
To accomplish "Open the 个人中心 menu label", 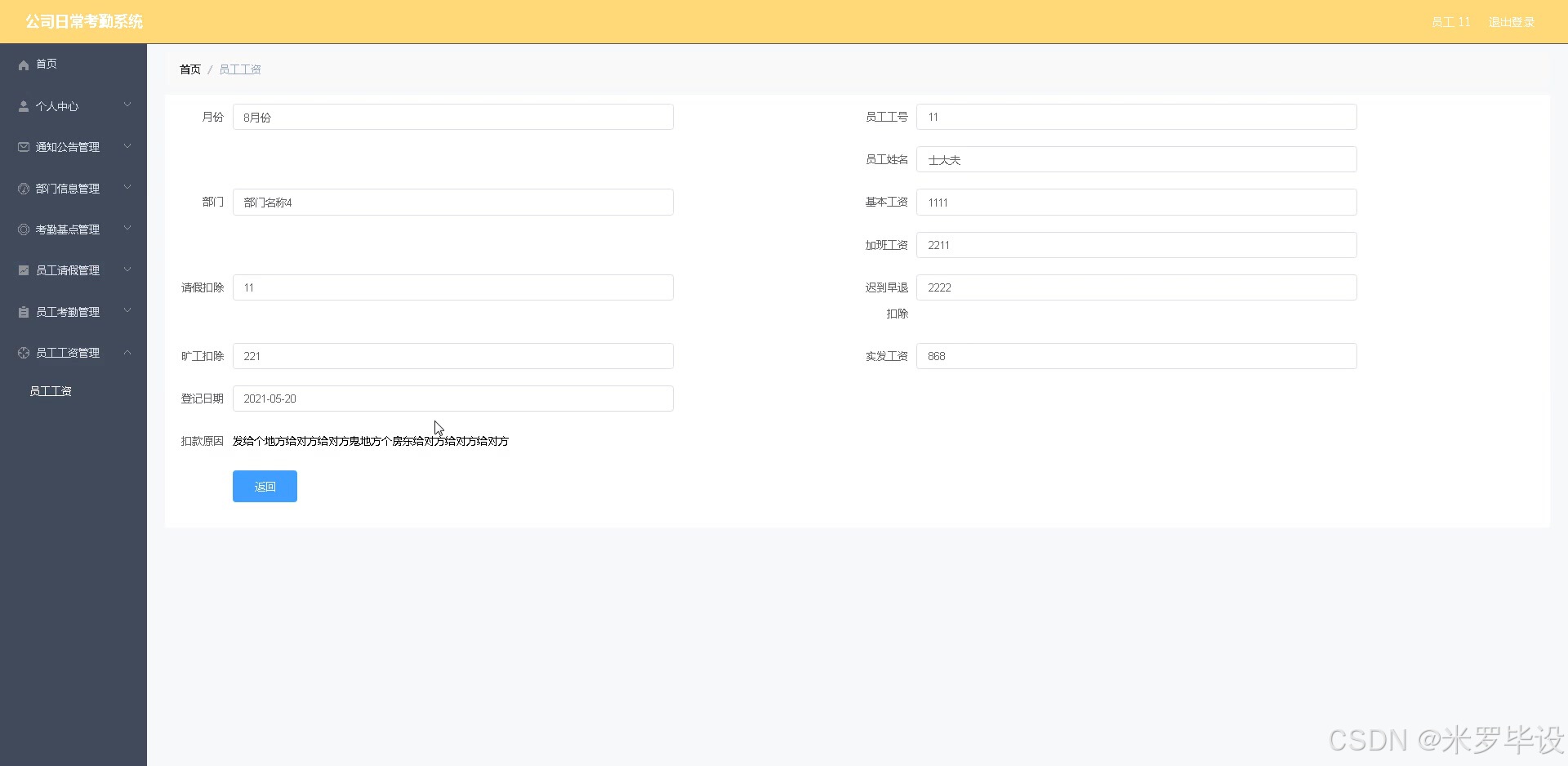I will [x=57, y=106].
